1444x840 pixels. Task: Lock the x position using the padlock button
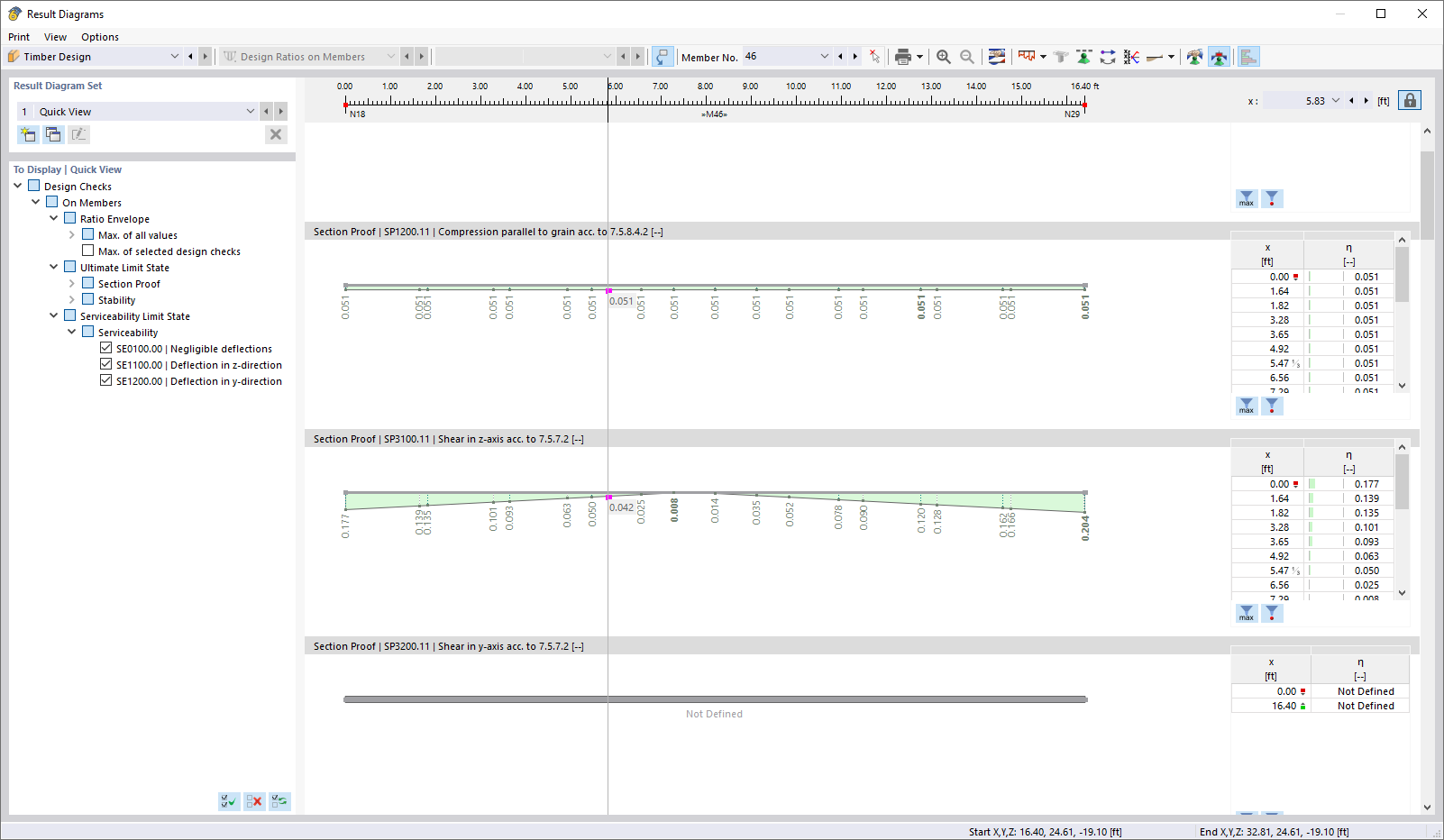pyautogui.click(x=1410, y=100)
